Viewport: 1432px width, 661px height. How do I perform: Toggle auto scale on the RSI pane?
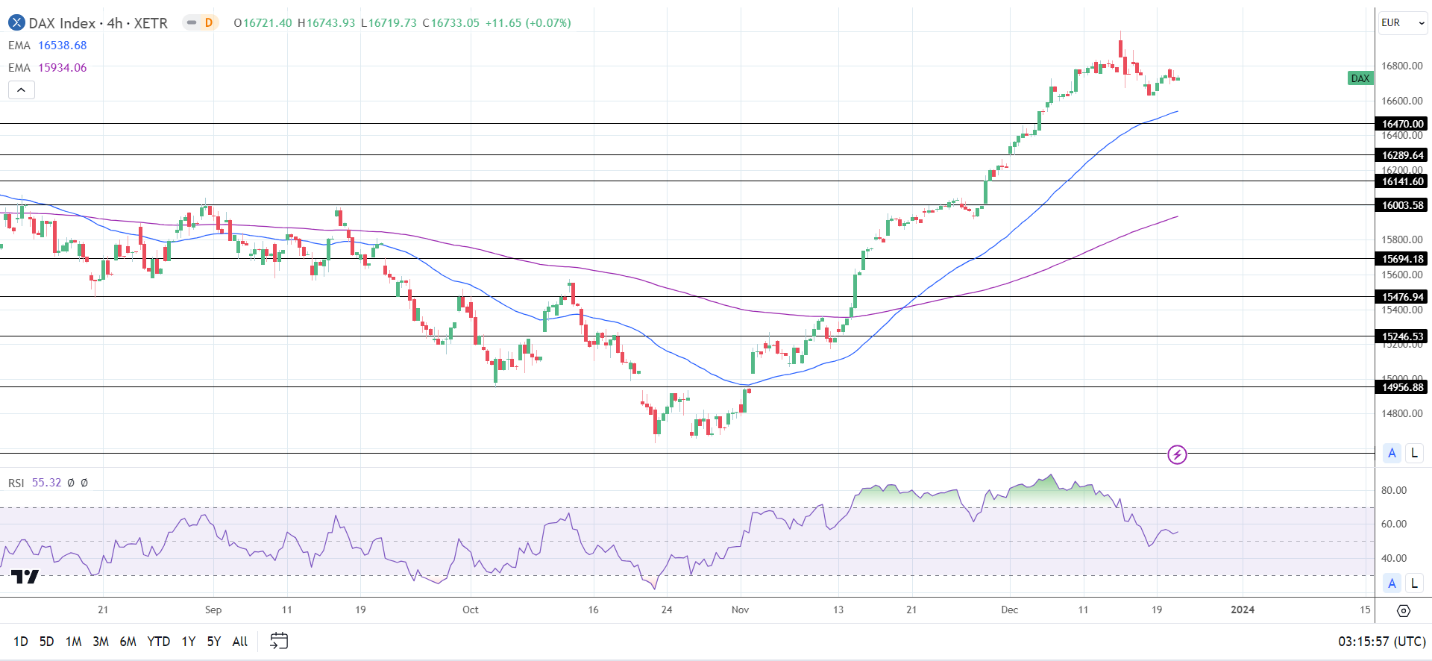pos(1391,583)
